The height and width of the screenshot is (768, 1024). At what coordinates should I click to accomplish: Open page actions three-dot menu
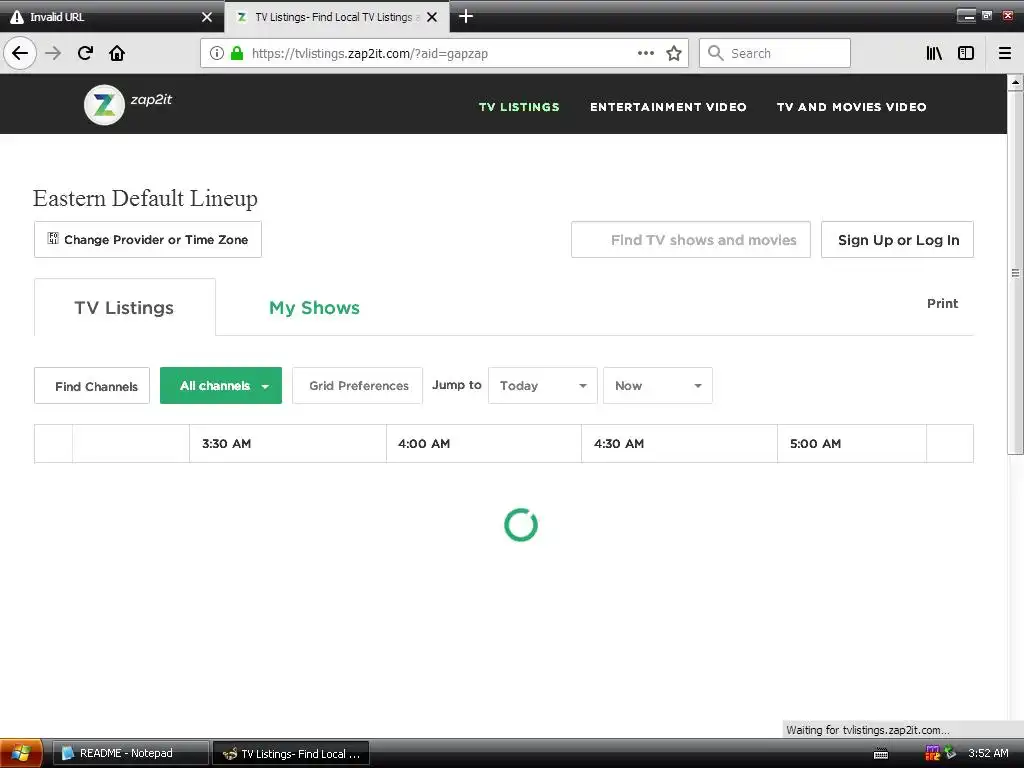646,54
